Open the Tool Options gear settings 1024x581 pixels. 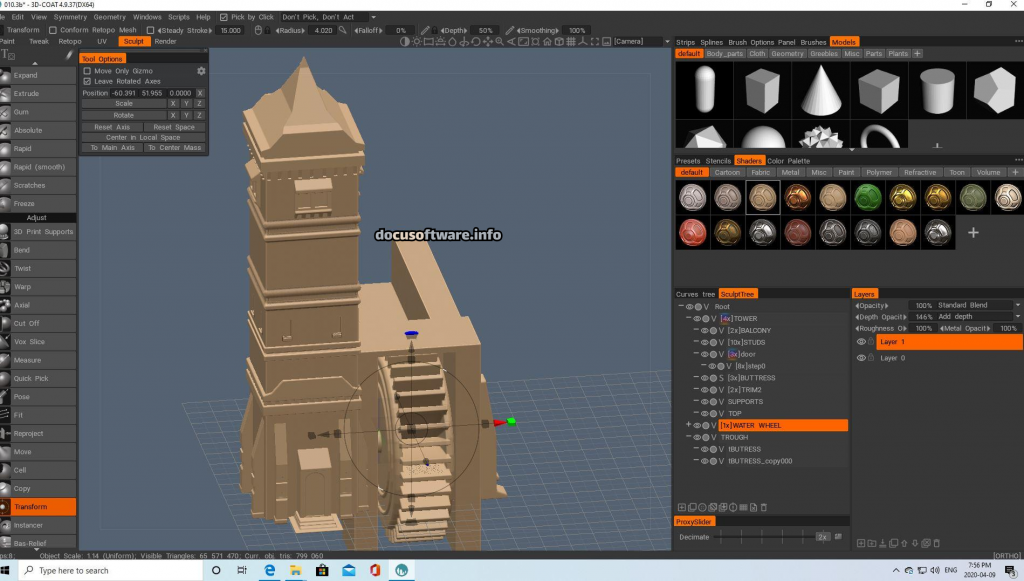201,71
